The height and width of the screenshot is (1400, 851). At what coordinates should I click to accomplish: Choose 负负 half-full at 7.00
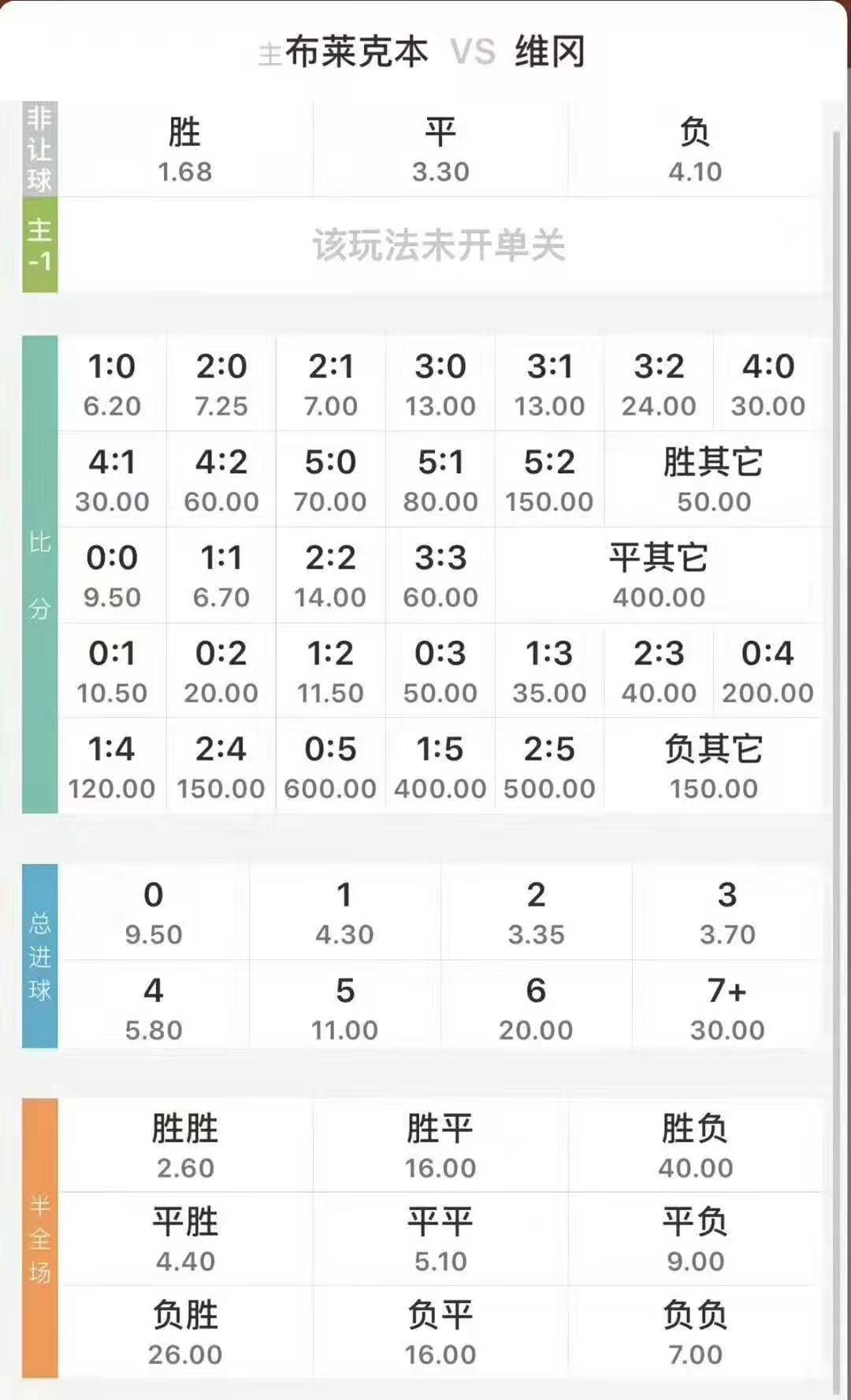coord(695,1332)
